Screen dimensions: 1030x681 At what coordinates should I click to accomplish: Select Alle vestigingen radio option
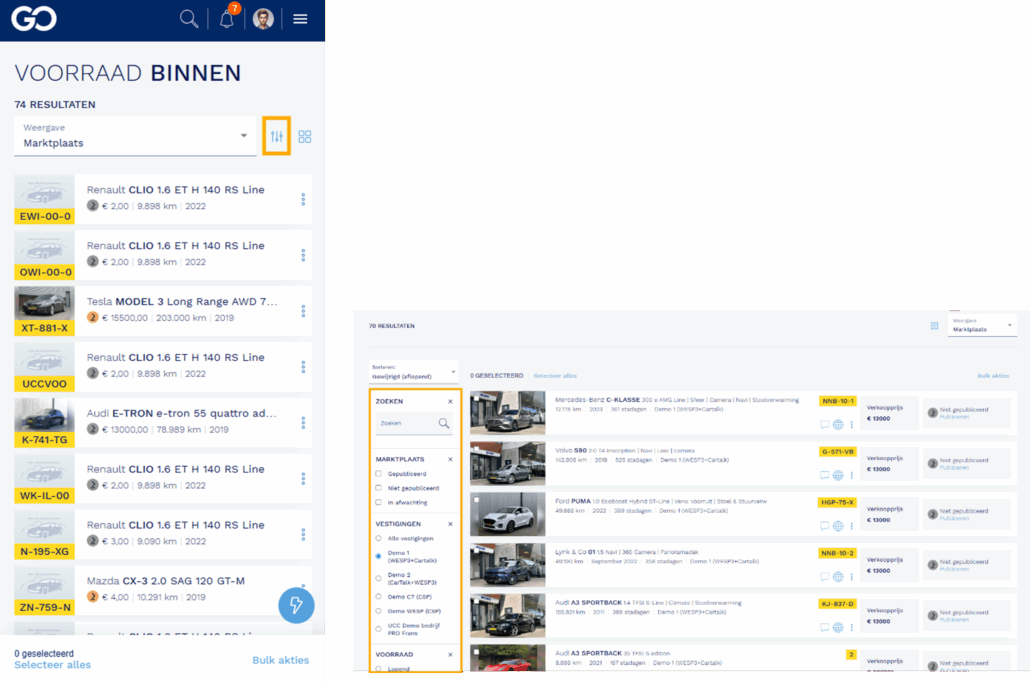(378, 538)
